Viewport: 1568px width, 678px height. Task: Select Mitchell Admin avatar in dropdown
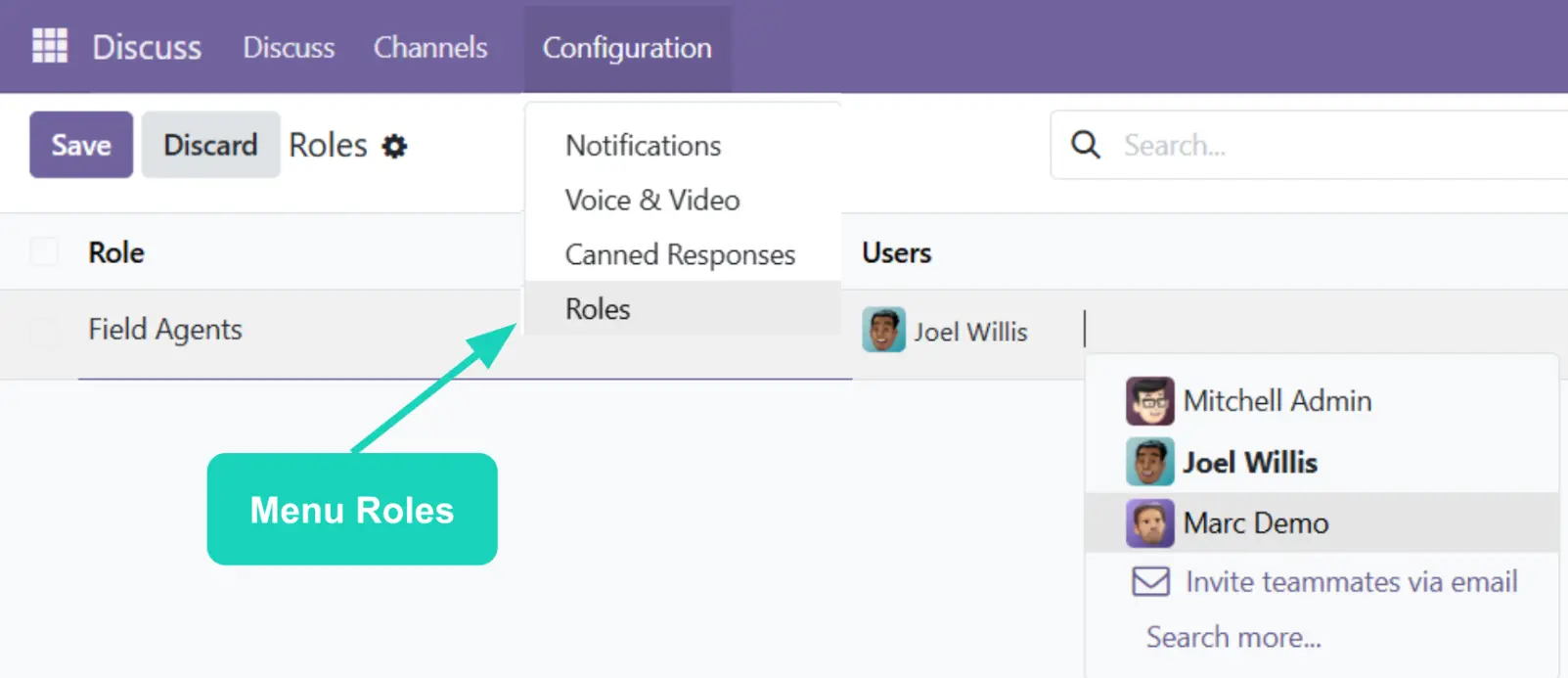[1149, 401]
